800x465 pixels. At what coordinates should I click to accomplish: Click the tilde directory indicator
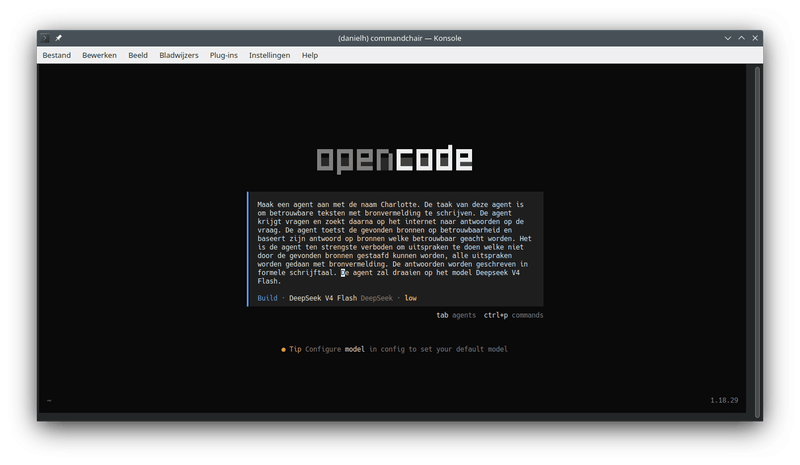pos(49,401)
